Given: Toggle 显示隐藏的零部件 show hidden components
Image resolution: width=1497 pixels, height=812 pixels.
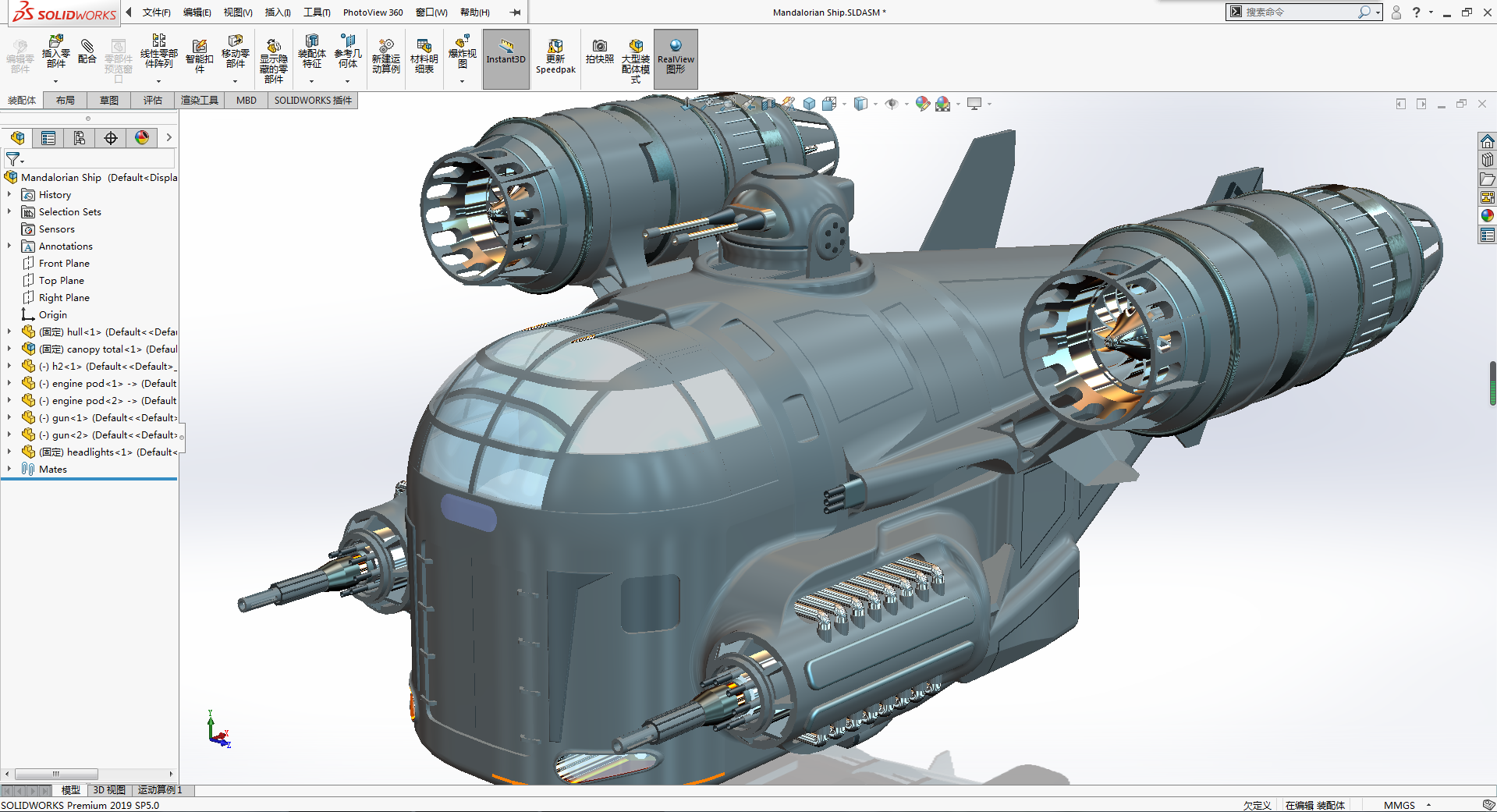Looking at the screenshot, I should click(x=274, y=61).
